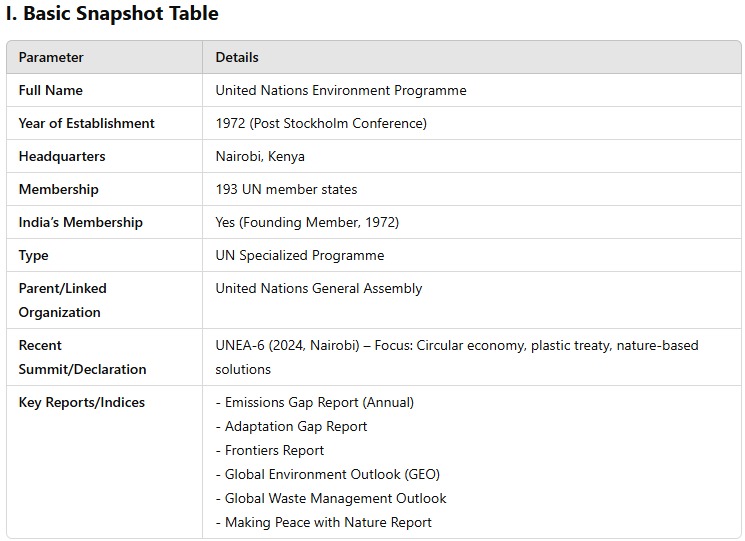
Task: Click 'Recent Summit/Declaration' label
Action: (82, 357)
